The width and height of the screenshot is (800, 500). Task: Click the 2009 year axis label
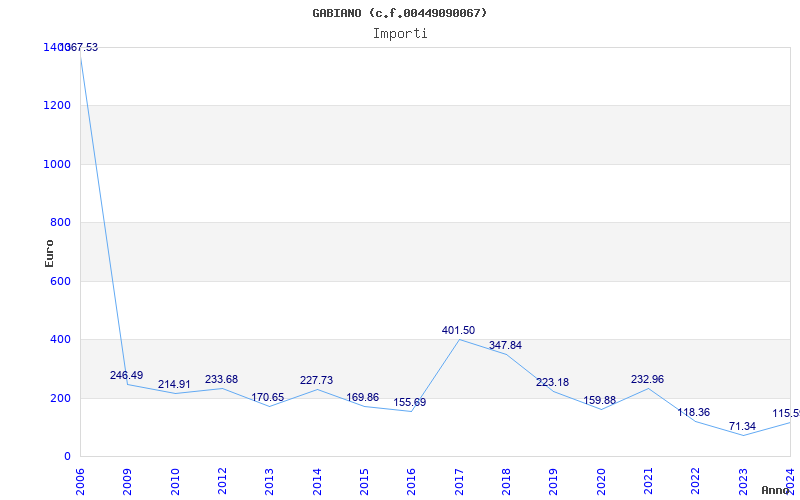[127, 481]
